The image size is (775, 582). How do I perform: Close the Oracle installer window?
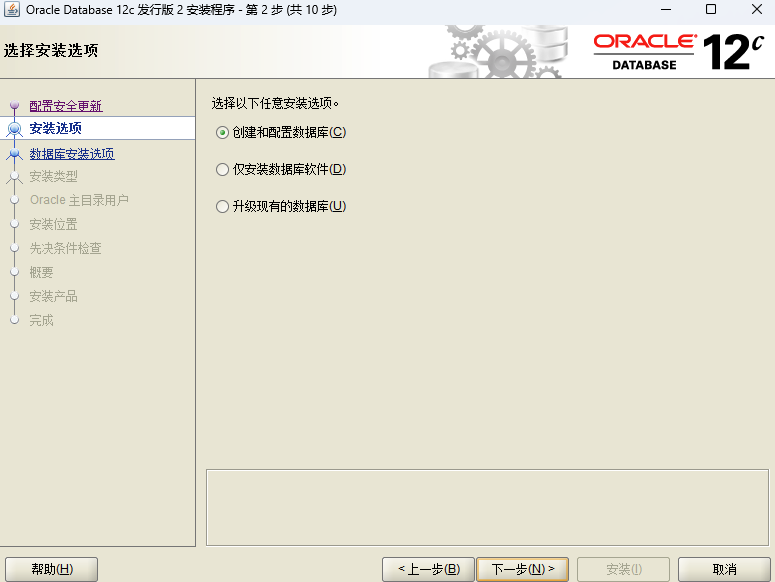point(757,9)
